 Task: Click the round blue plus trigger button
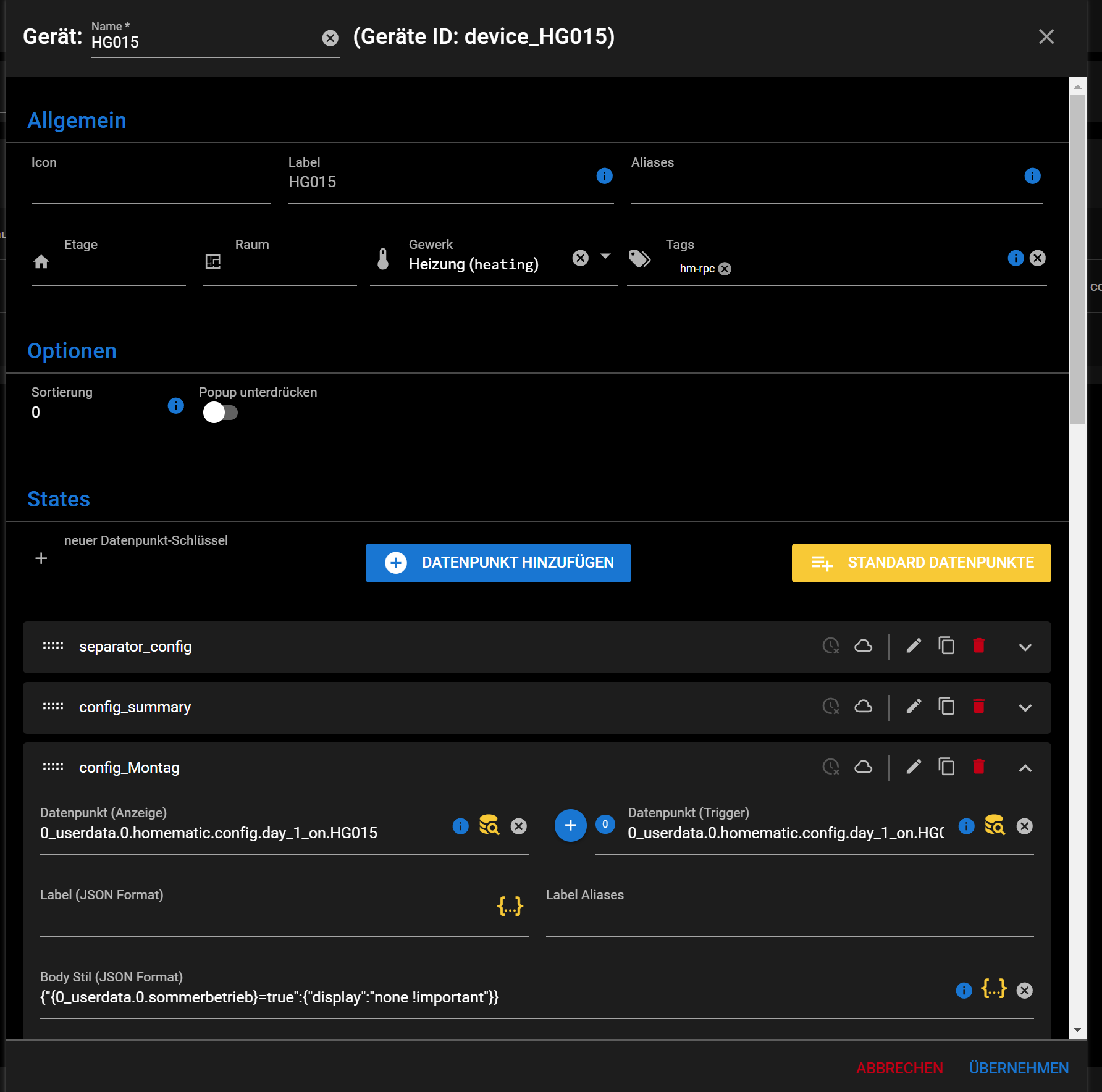[x=571, y=825]
